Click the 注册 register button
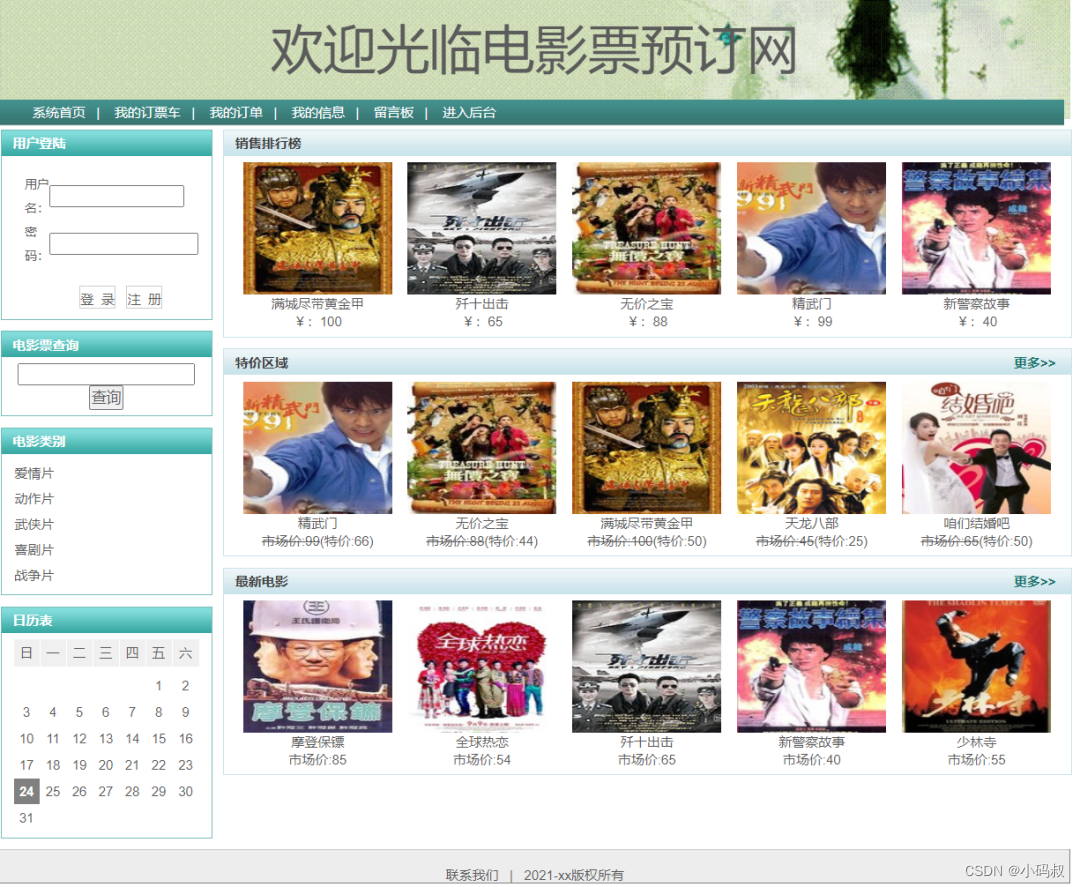 click(144, 299)
